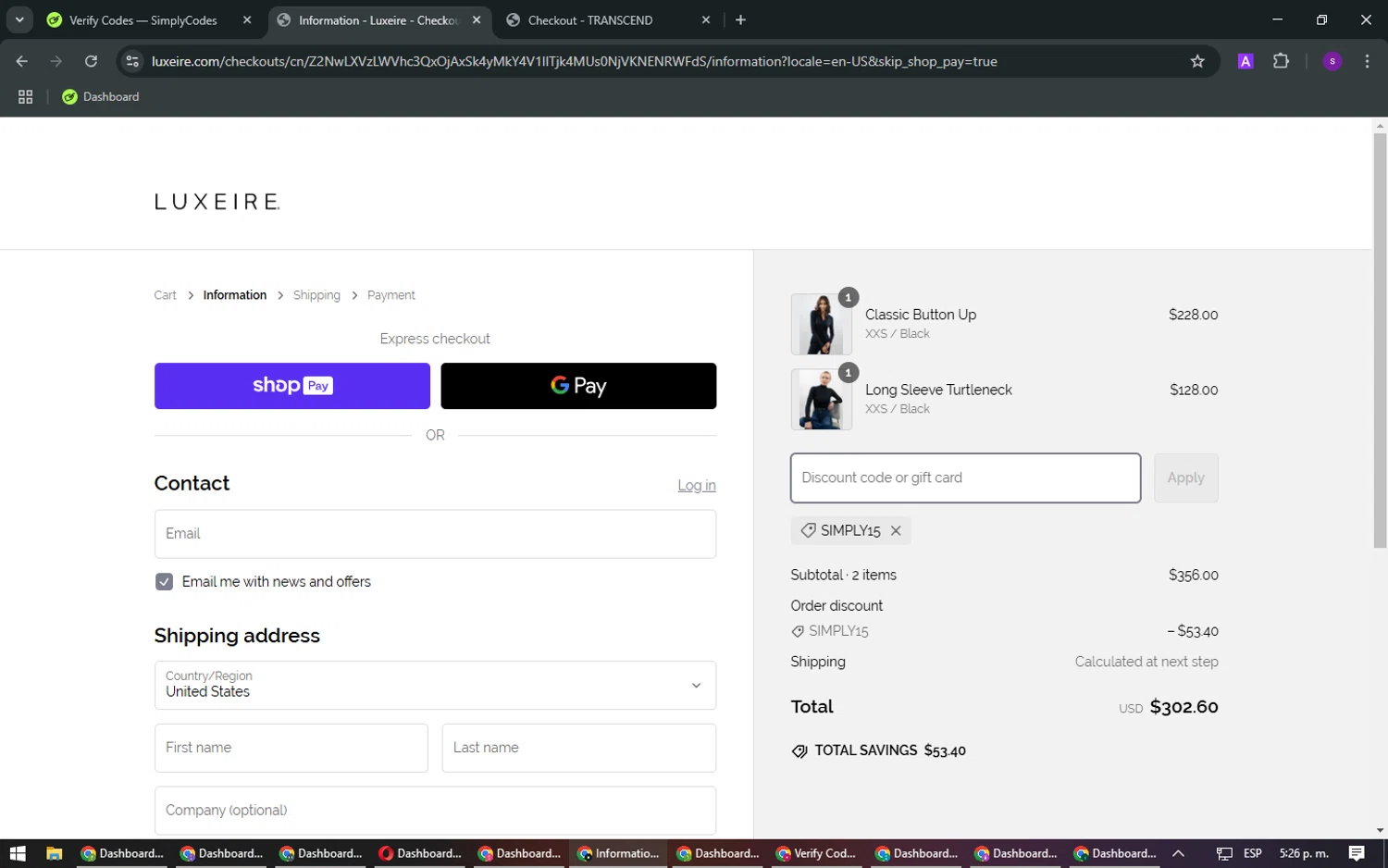Go to Cart in the breadcrumb

click(x=165, y=295)
